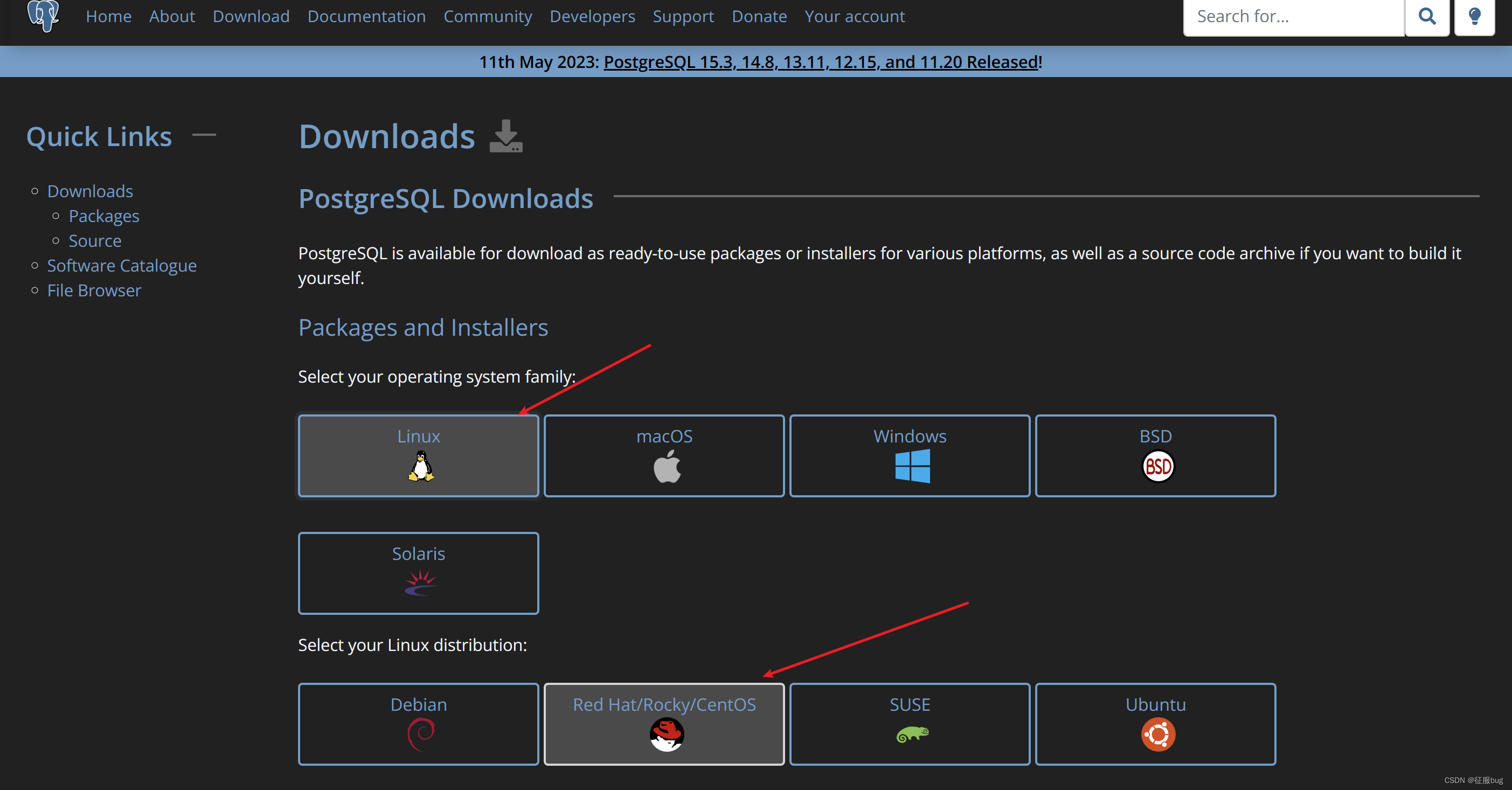The image size is (1512, 790).
Task: Select the Debian Linux distribution icon
Action: point(419,735)
